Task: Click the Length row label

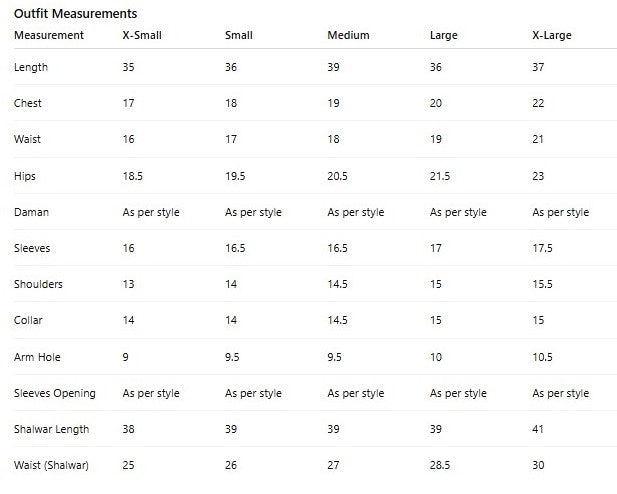Action: point(31,68)
